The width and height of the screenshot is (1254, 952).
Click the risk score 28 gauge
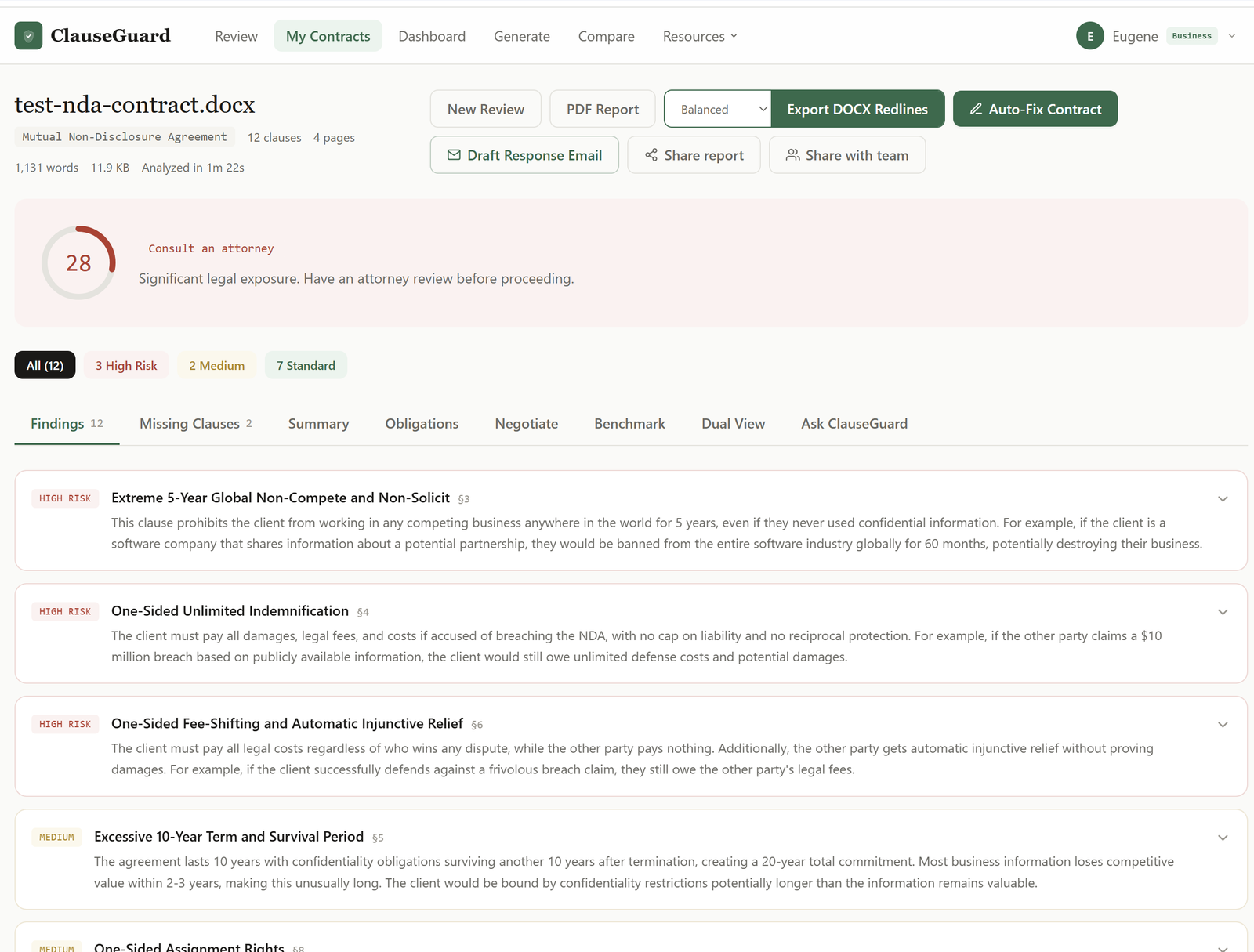coord(78,263)
